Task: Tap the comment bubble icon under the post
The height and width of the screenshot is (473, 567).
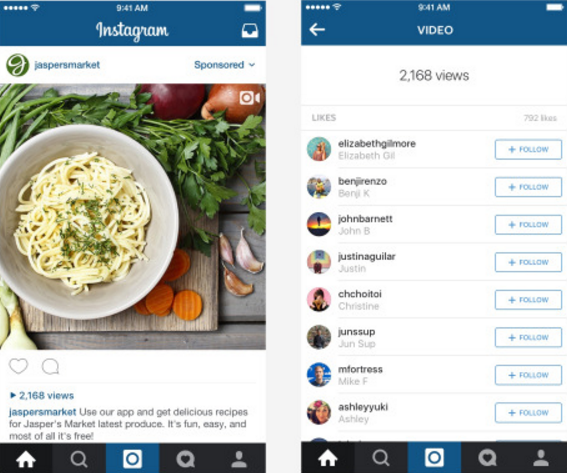Action: (x=50, y=366)
